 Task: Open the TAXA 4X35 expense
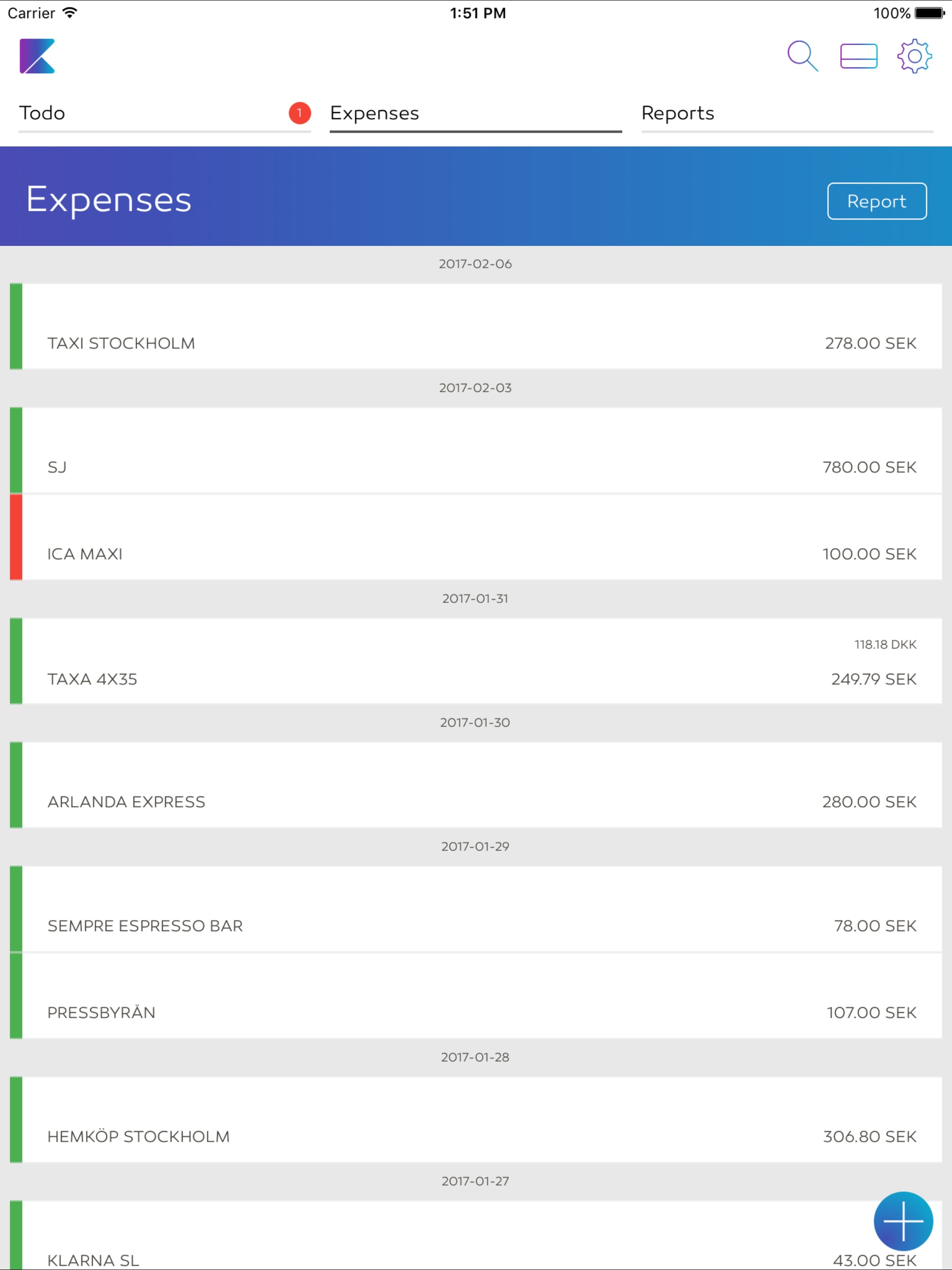pyautogui.click(x=476, y=661)
